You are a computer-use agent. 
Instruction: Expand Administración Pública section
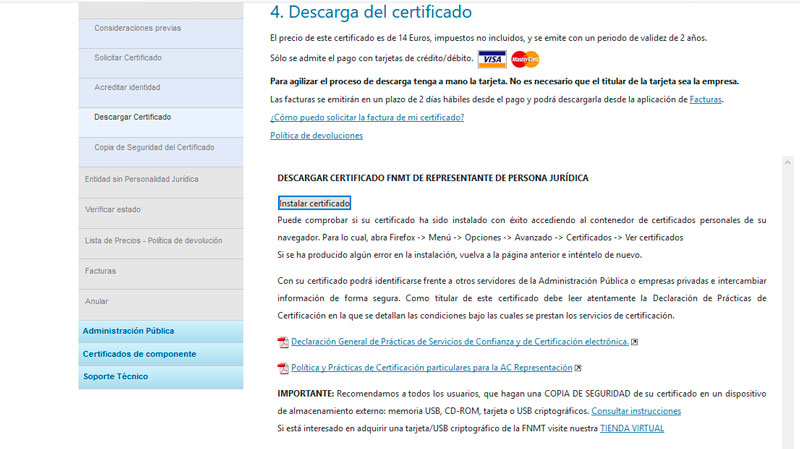pyautogui.click(x=161, y=332)
